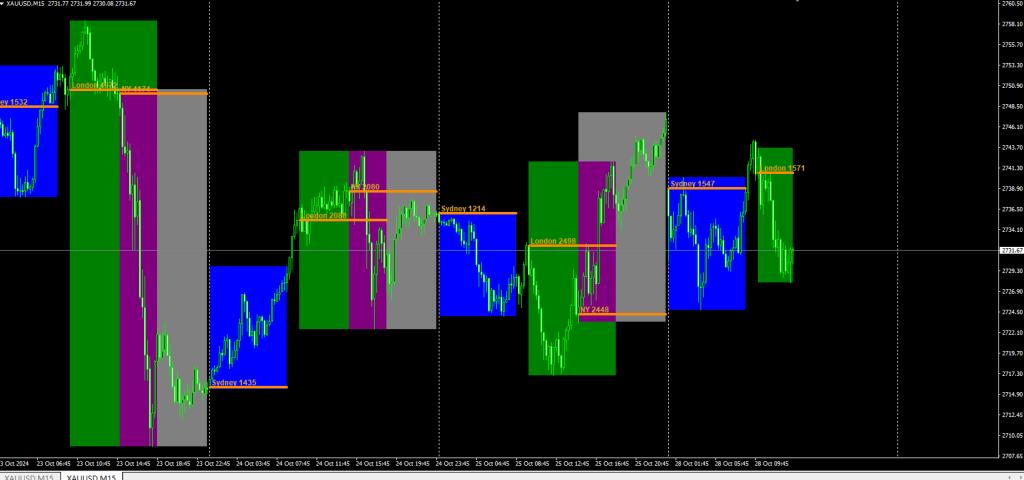Click the current price tag 2731.67
Image resolution: width=1024 pixels, height=480 pixels.
pyautogui.click(x=1012, y=250)
